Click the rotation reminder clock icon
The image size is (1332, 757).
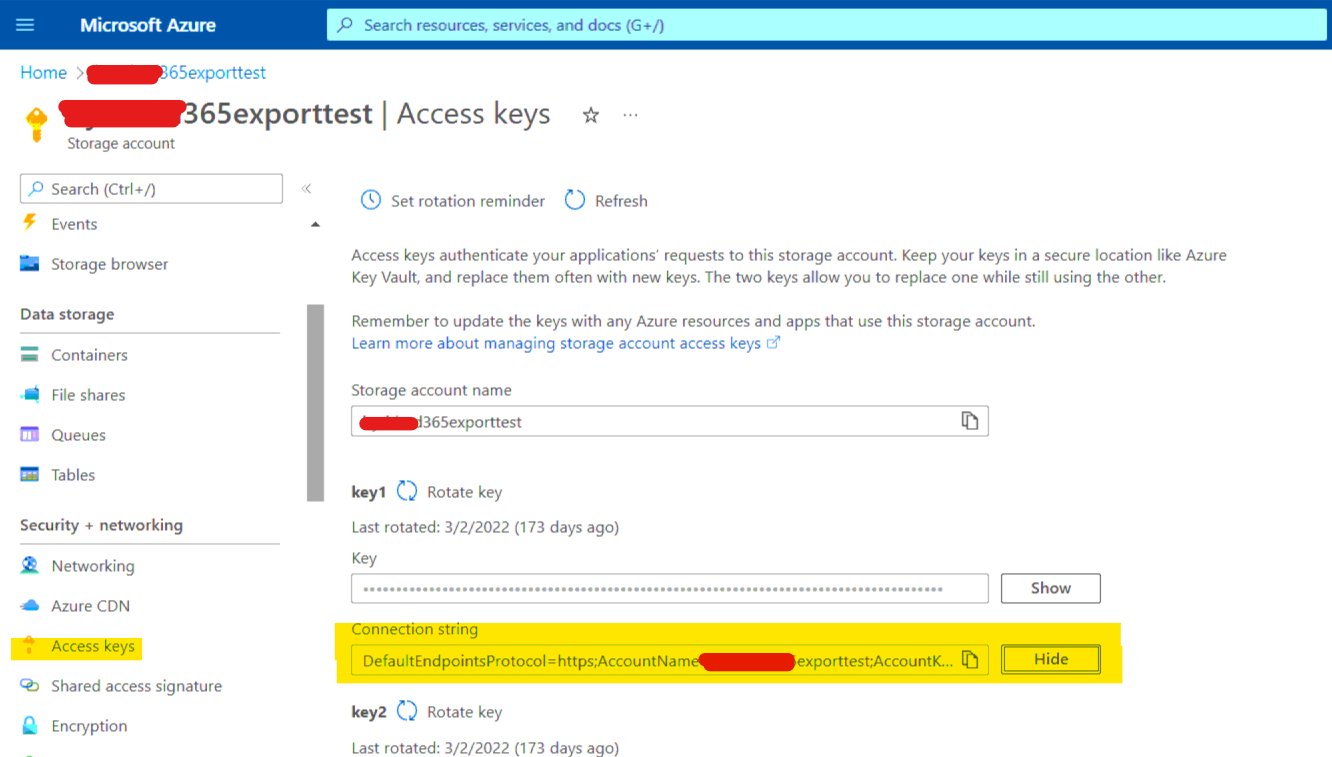[371, 200]
